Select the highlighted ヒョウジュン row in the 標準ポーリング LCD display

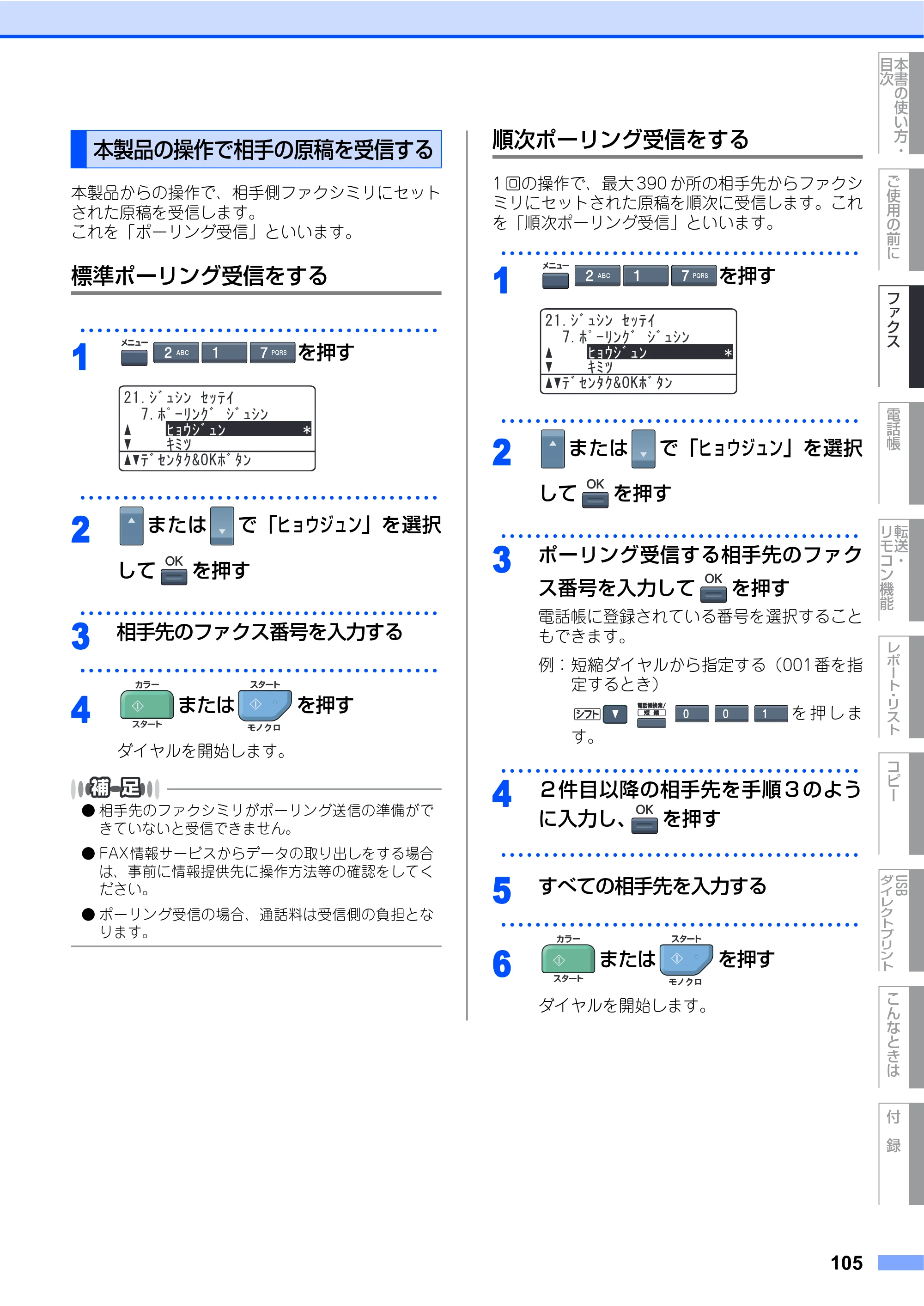tap(238, 429)
